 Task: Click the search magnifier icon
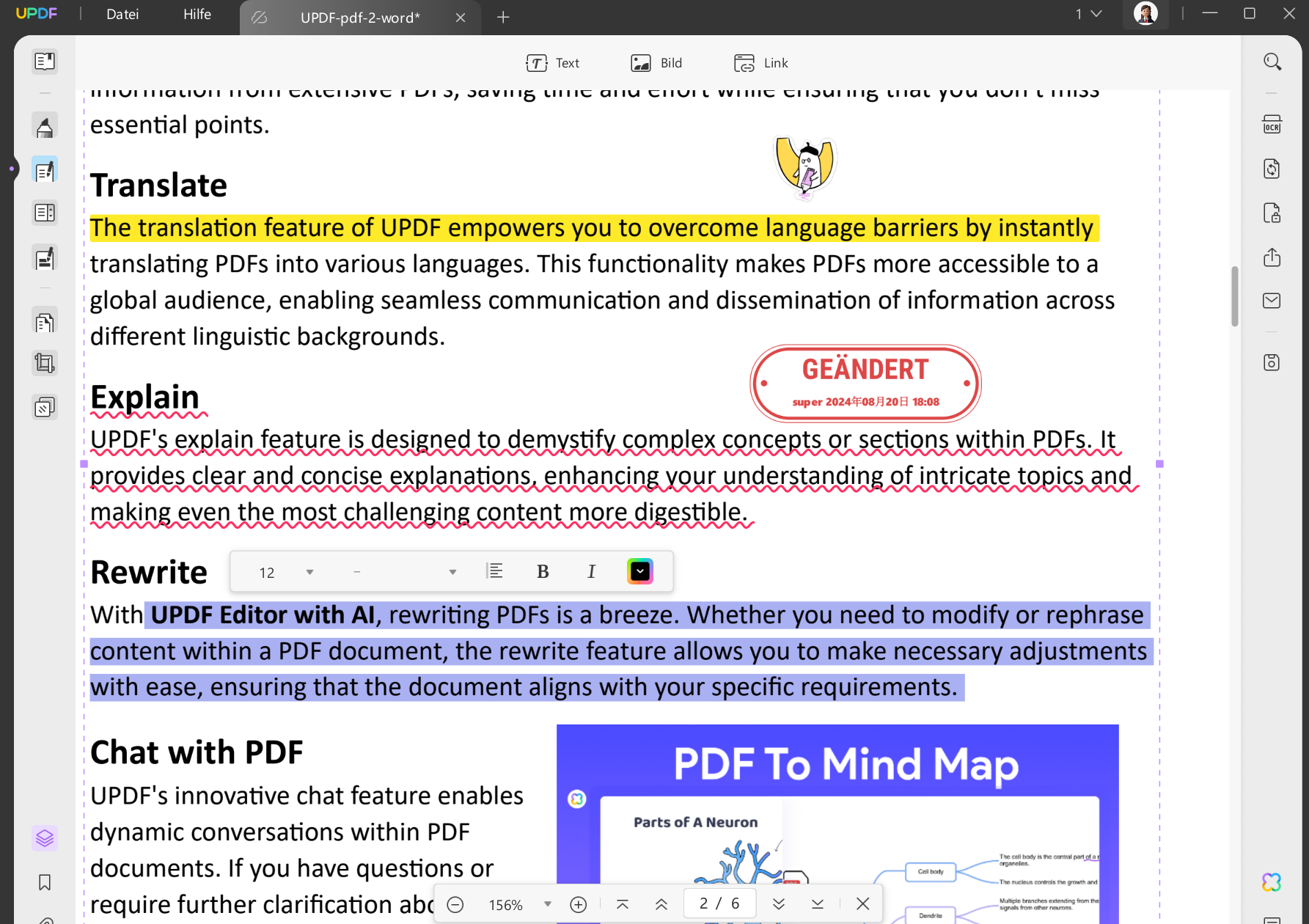(1272, 62)
